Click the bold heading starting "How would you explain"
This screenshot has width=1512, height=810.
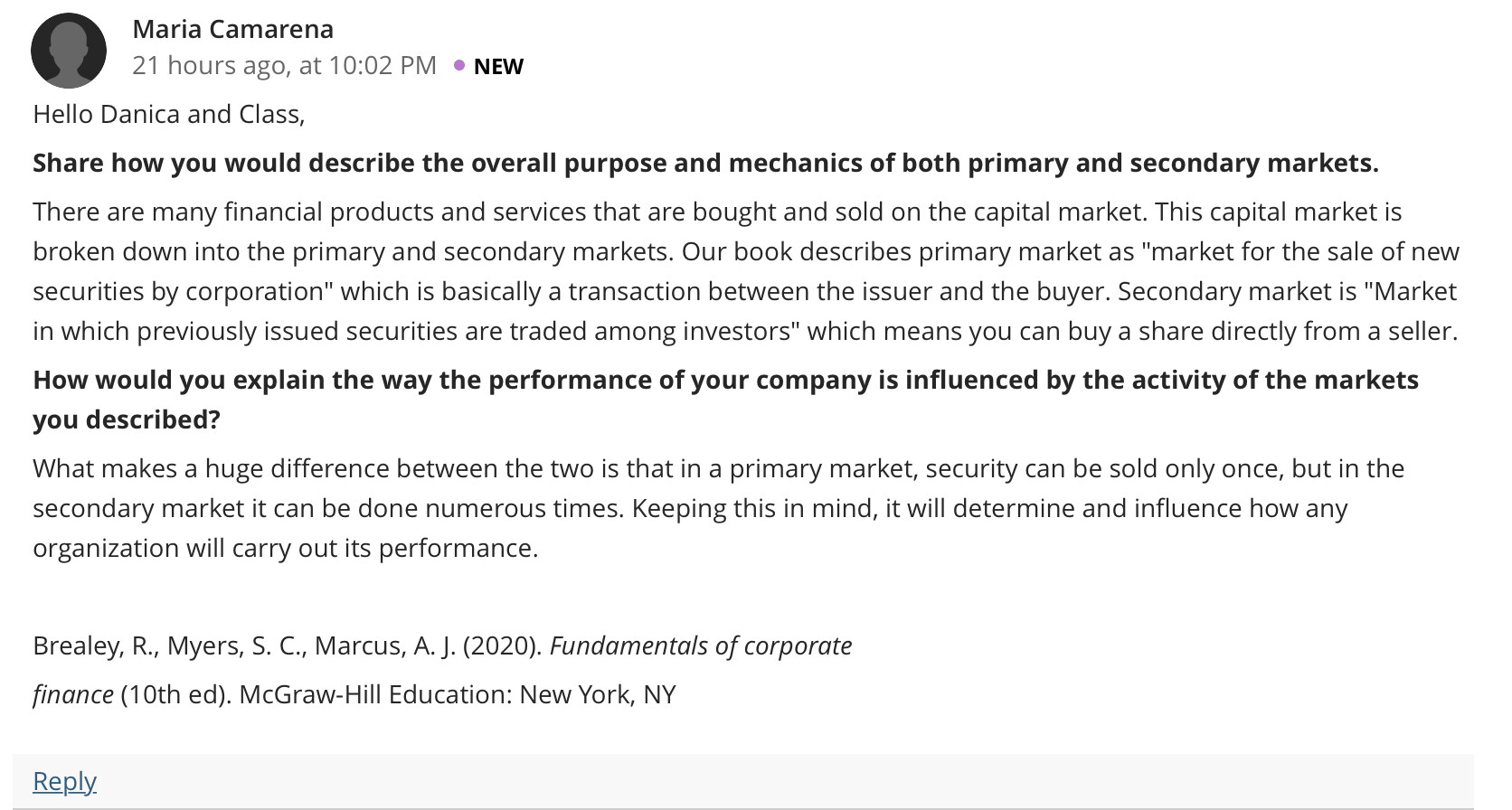pos(725,400)
